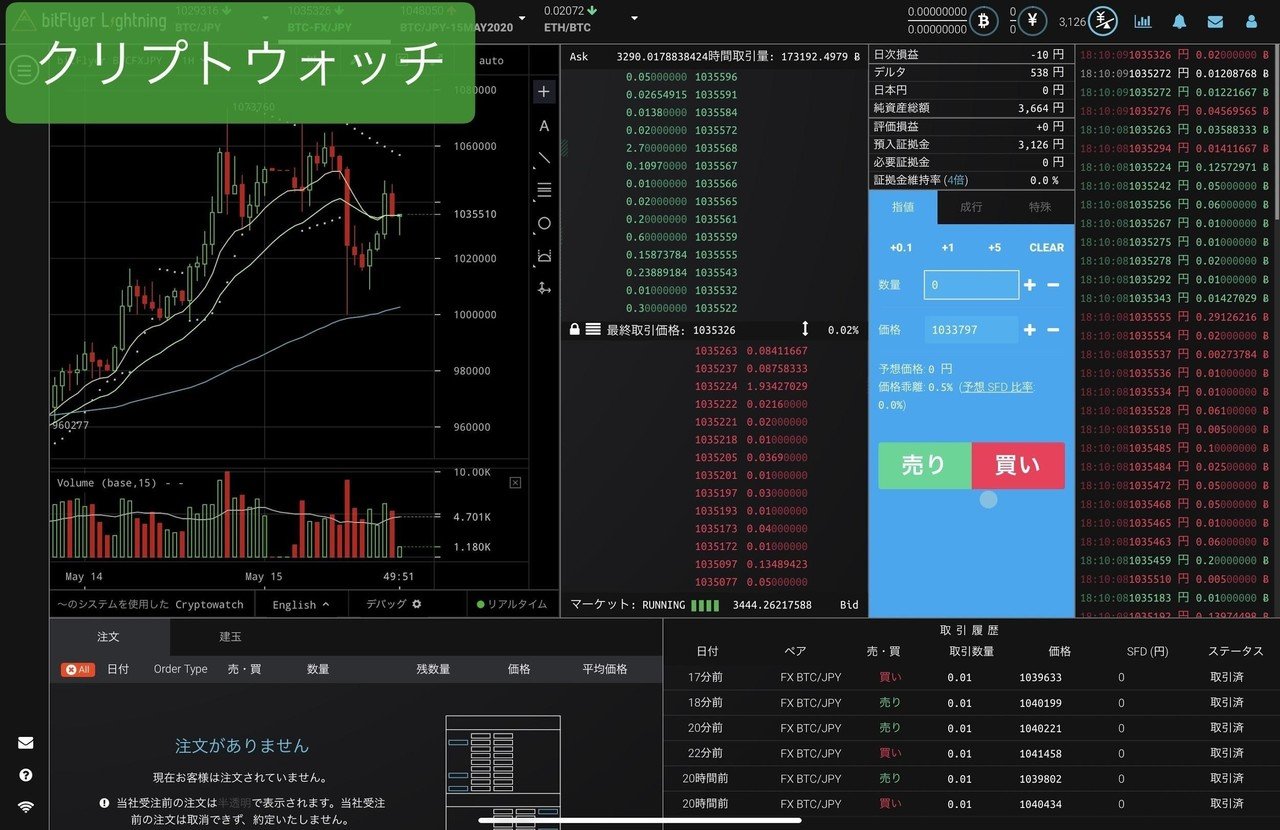Open the 注文 orders tab
The height and width of the screenshot is (830, 1280).
pos(109,636)
